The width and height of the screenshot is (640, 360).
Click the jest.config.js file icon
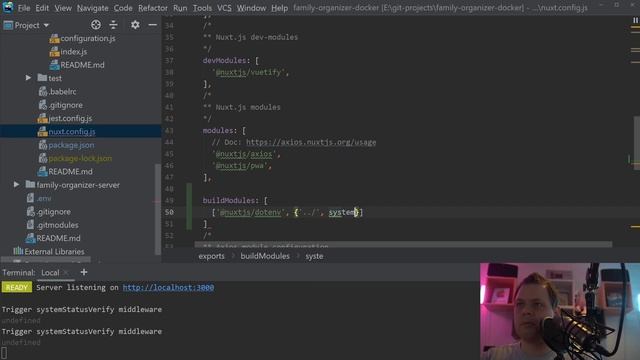(42, 118)
